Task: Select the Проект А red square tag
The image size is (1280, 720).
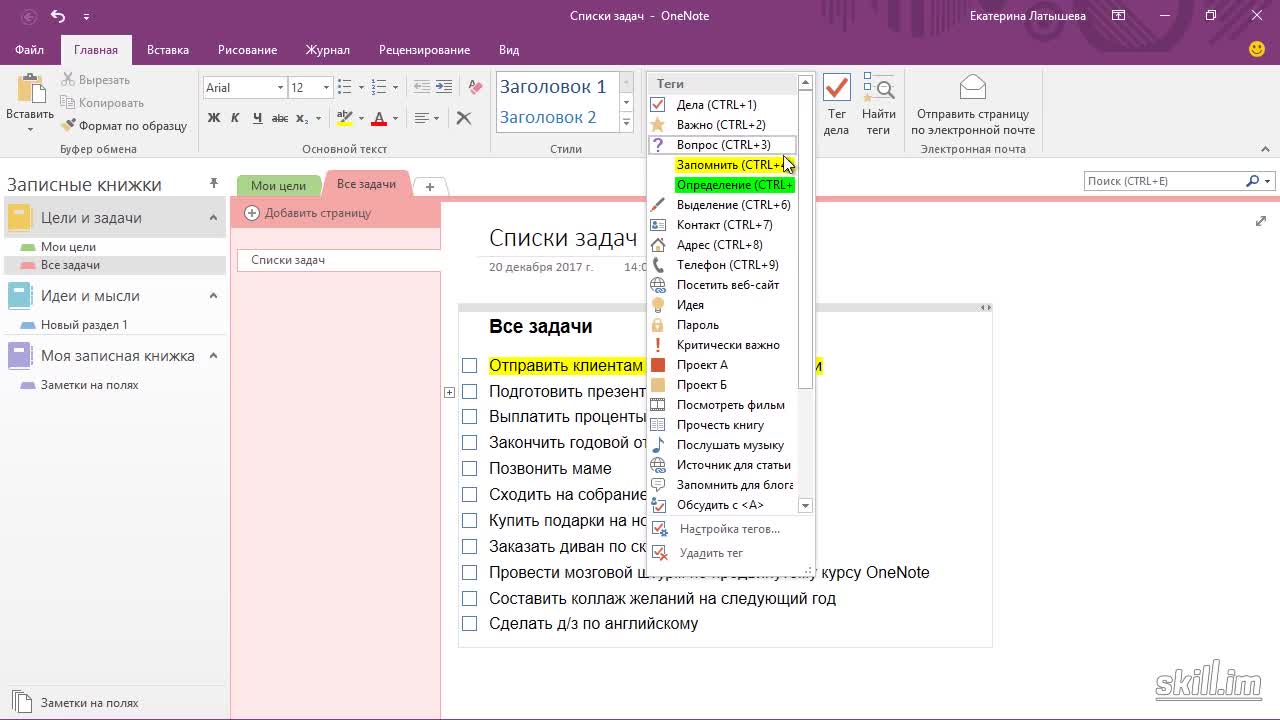Action: pos(722,365)
